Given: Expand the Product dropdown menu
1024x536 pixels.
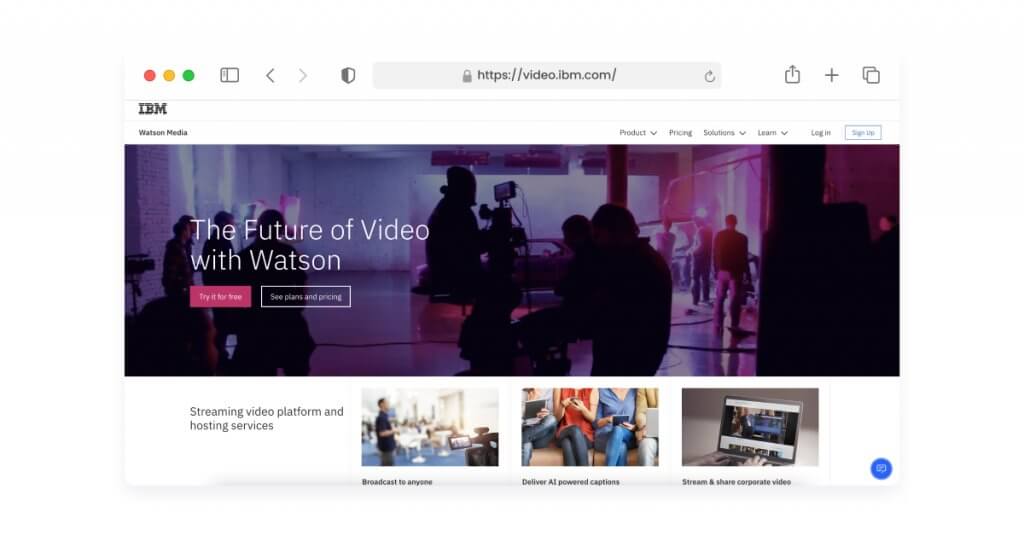Looking at the screenshot, I should click(x=638, y=133).
